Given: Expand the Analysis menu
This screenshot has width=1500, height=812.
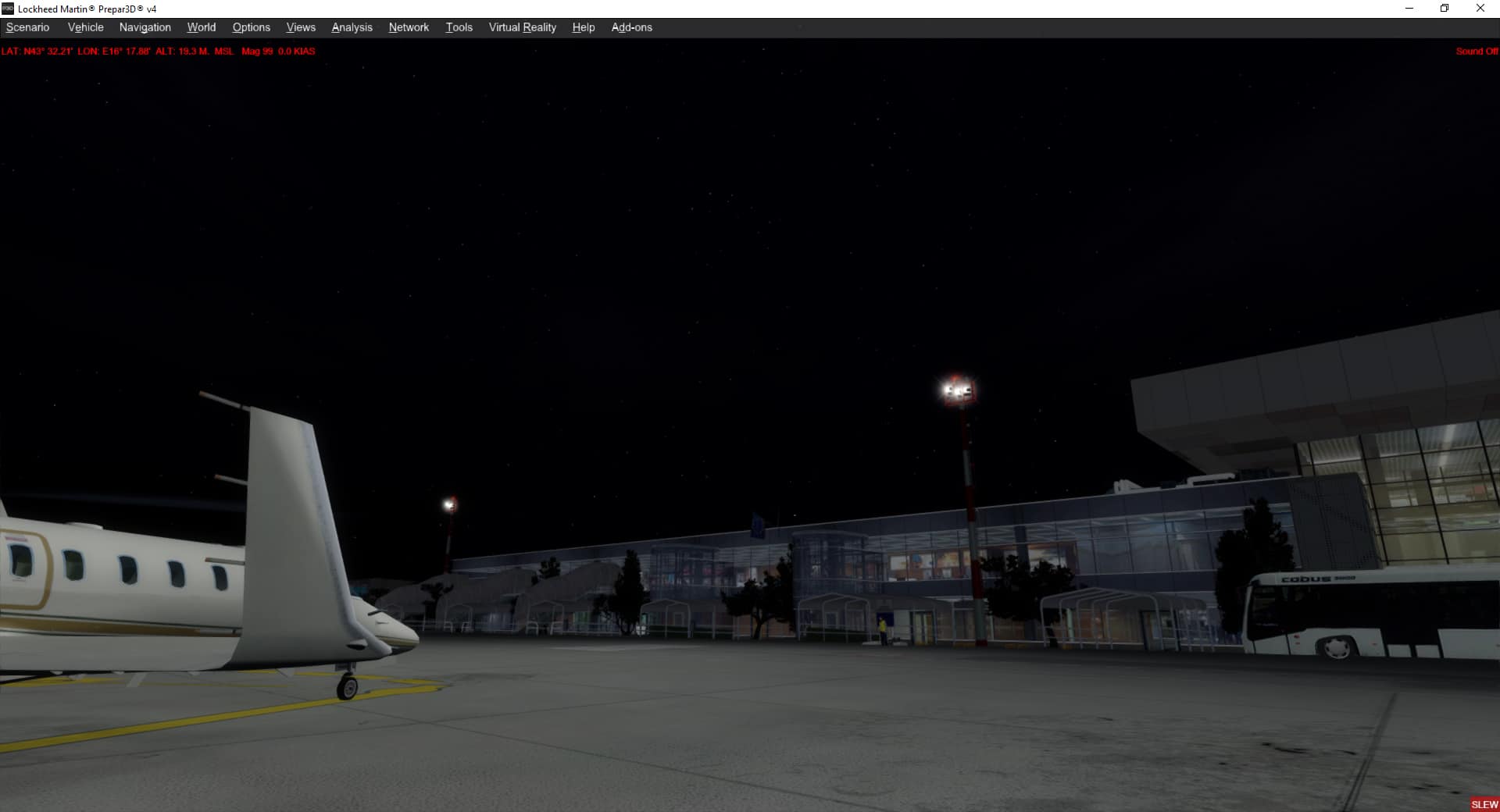Looking at the screenshot, I should tap(352, 27).
